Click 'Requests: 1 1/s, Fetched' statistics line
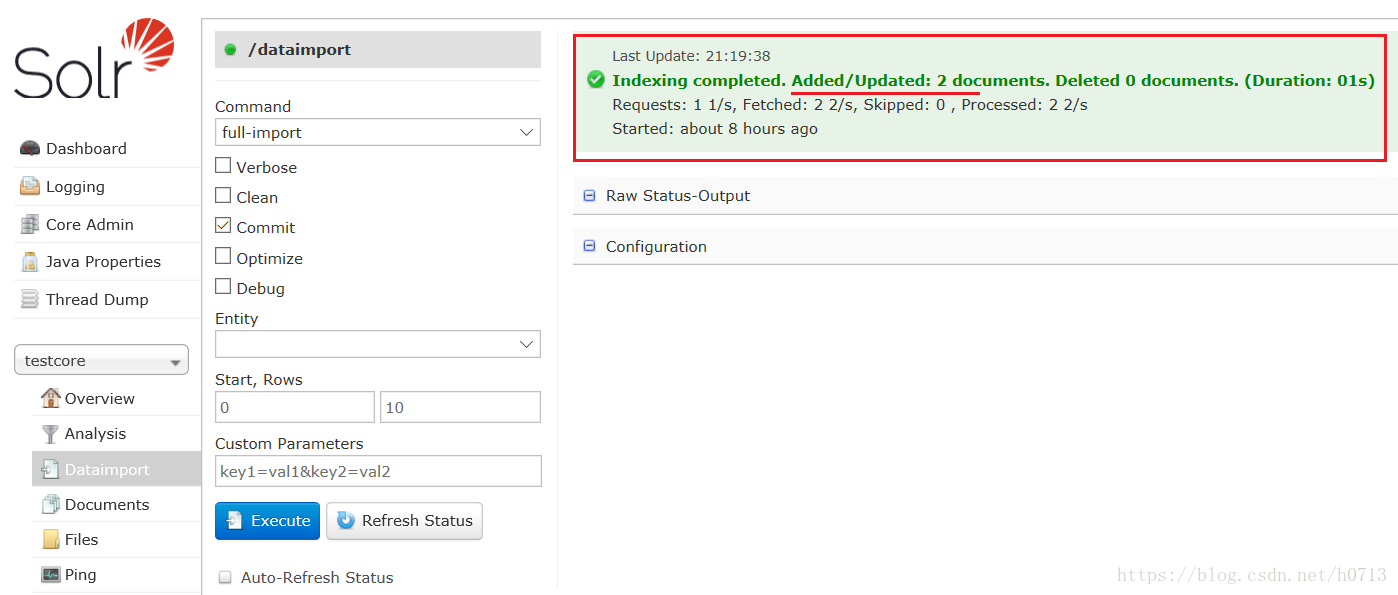Screen dimensions: 1398x595 tap(850, 104)
